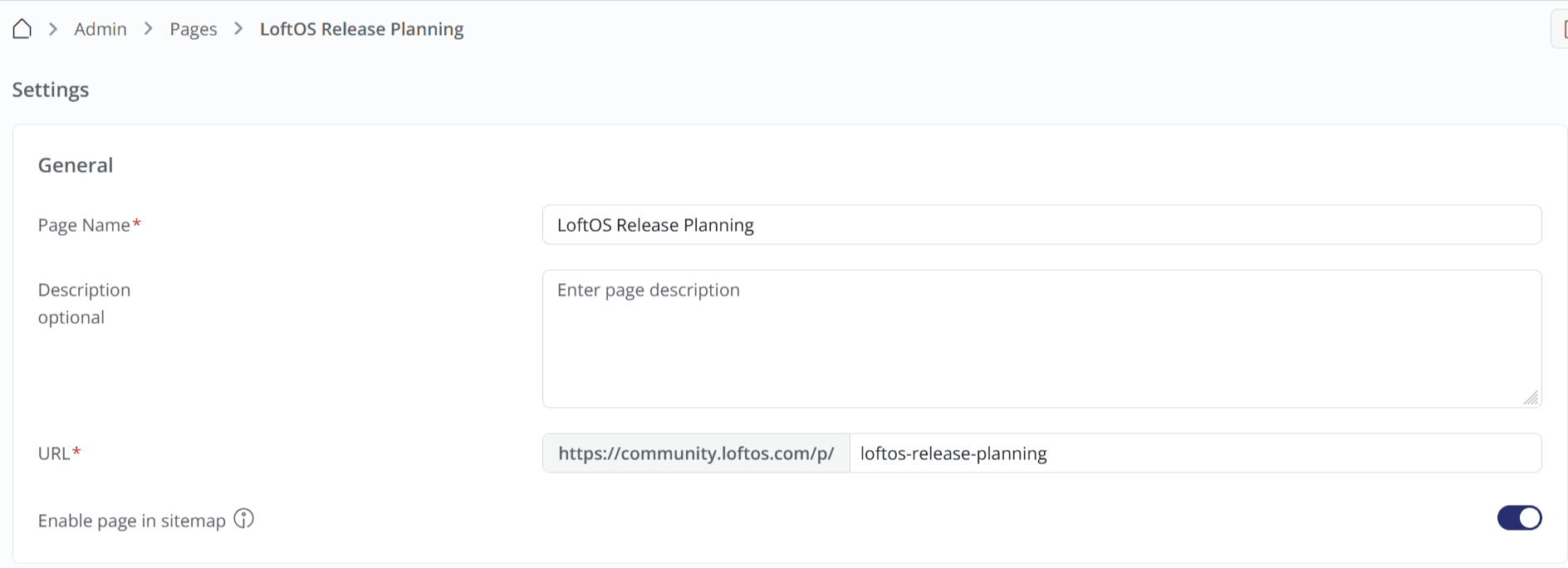Image resolution: width=1568 pixels, height=568 pixels.
Task: Click the home icon in the breadcrumb
Action: click(22, 29)
